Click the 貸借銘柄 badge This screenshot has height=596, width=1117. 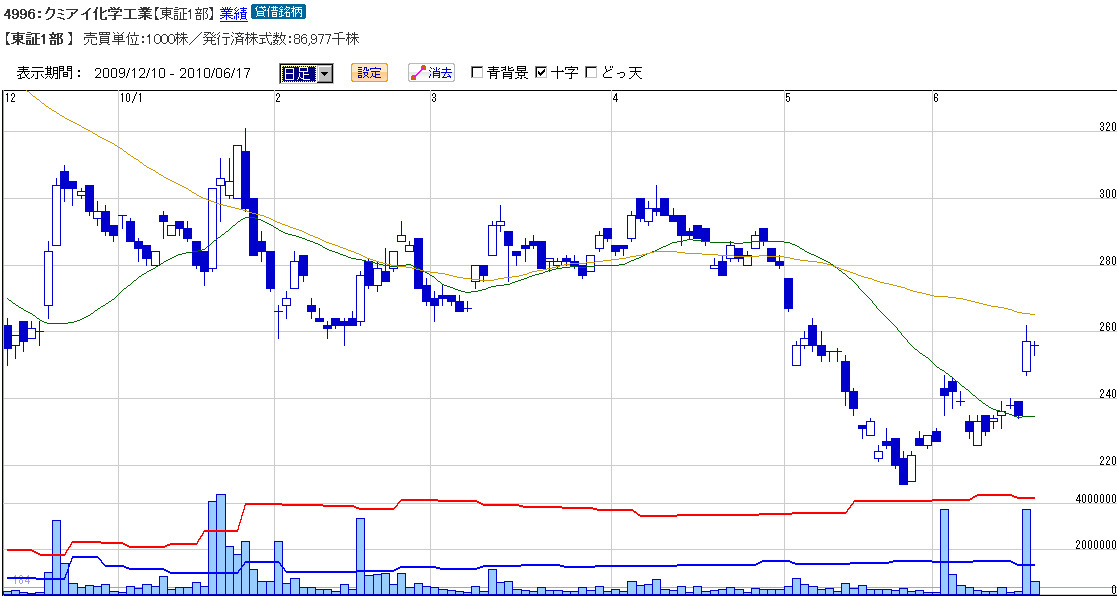(x=278, y=13)
